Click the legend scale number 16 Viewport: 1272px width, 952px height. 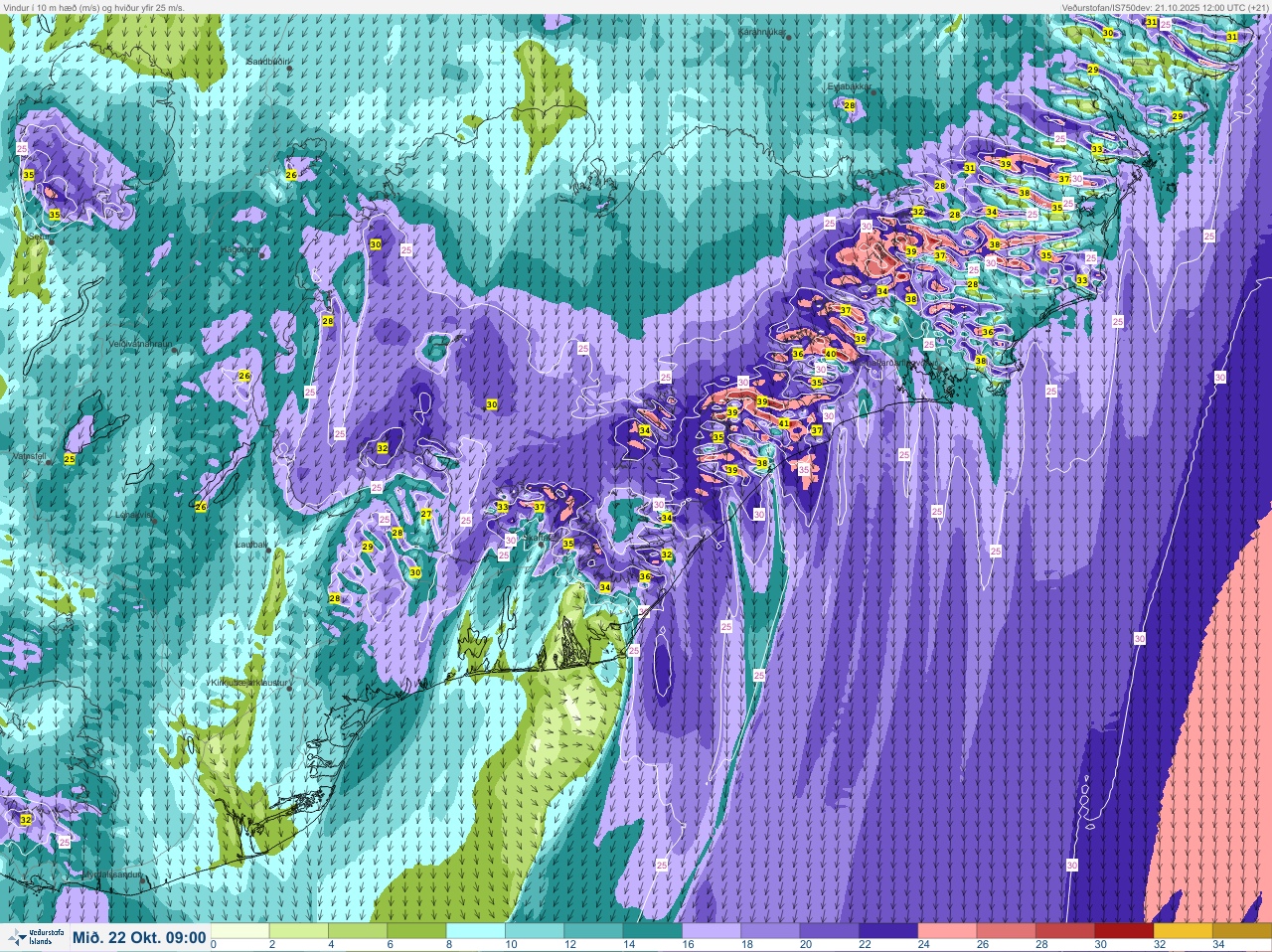point(689,944)
